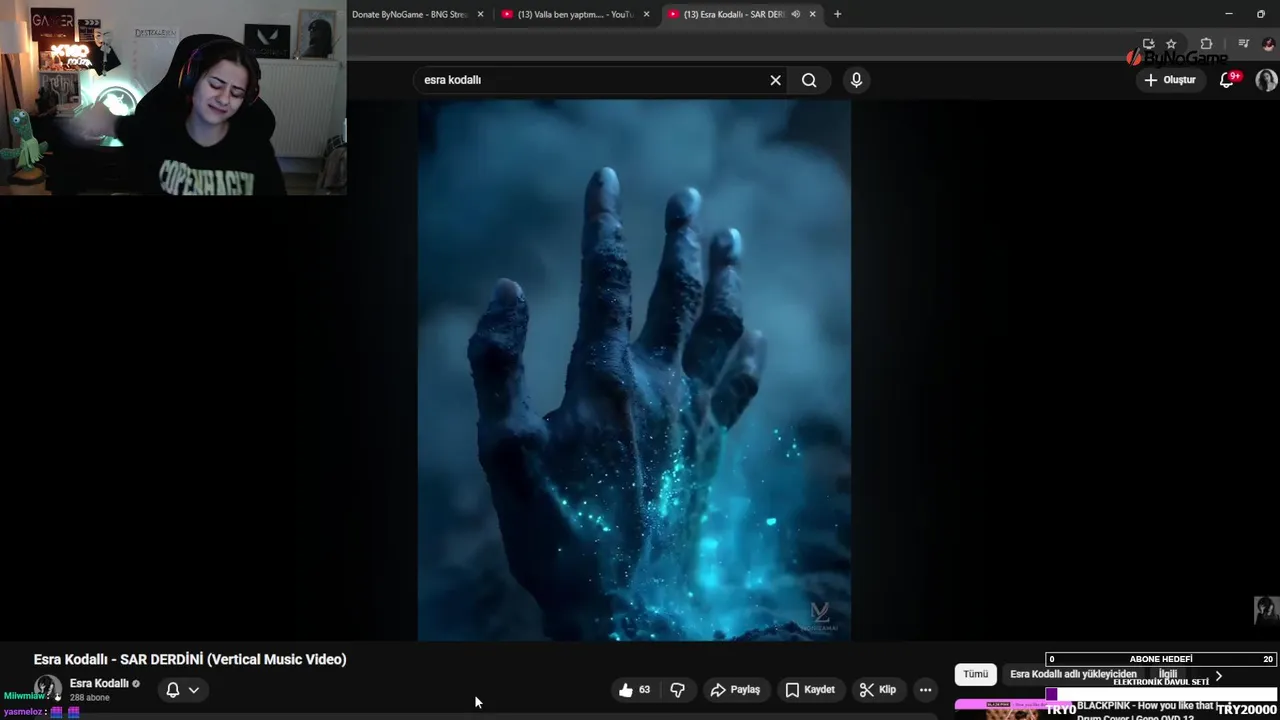This screenshot has width=1280, height=720.
Task: Select the Tümü filter chip
Action: [x=975, y=674]
